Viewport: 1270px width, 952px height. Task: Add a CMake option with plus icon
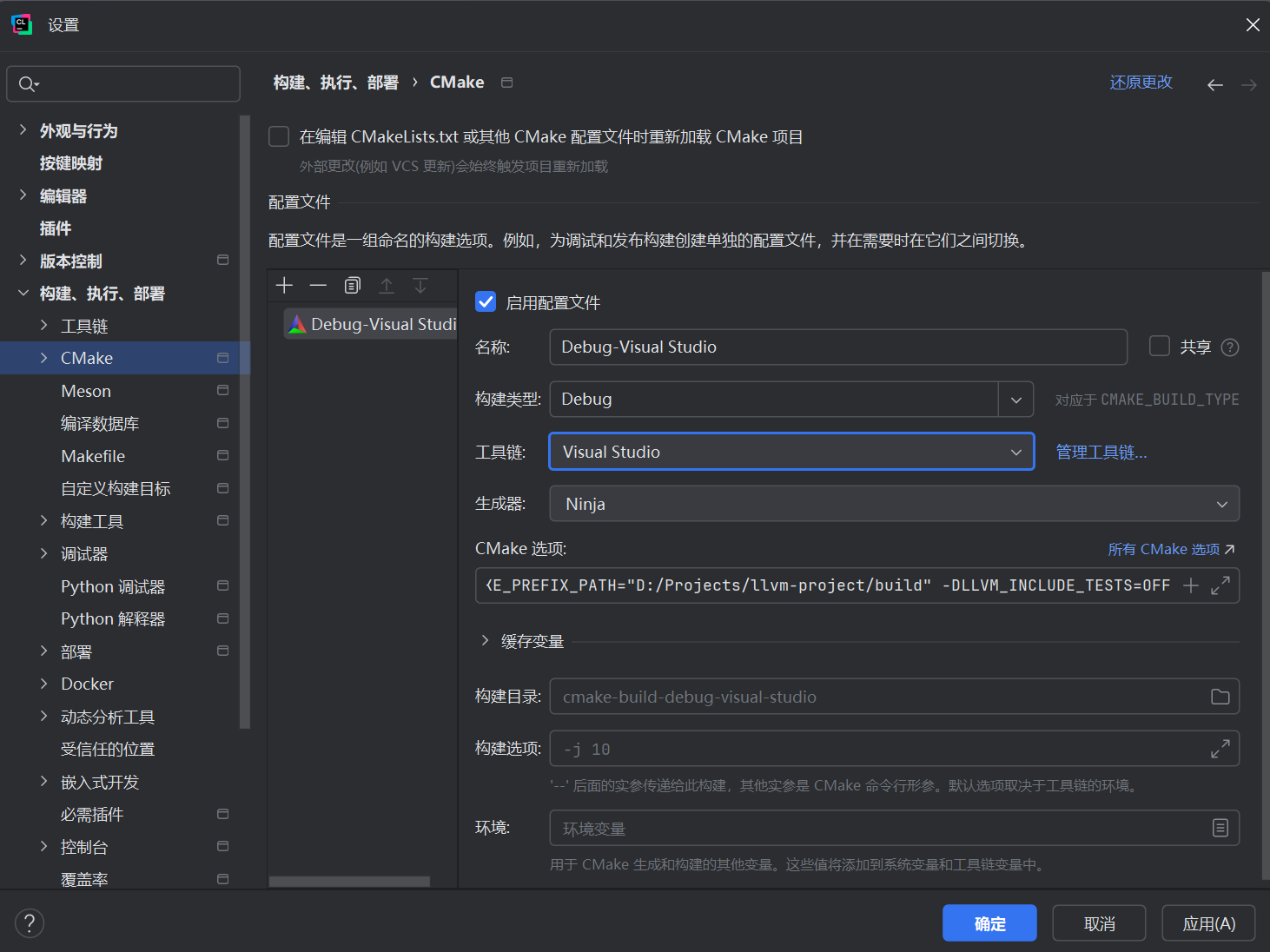1191,585
